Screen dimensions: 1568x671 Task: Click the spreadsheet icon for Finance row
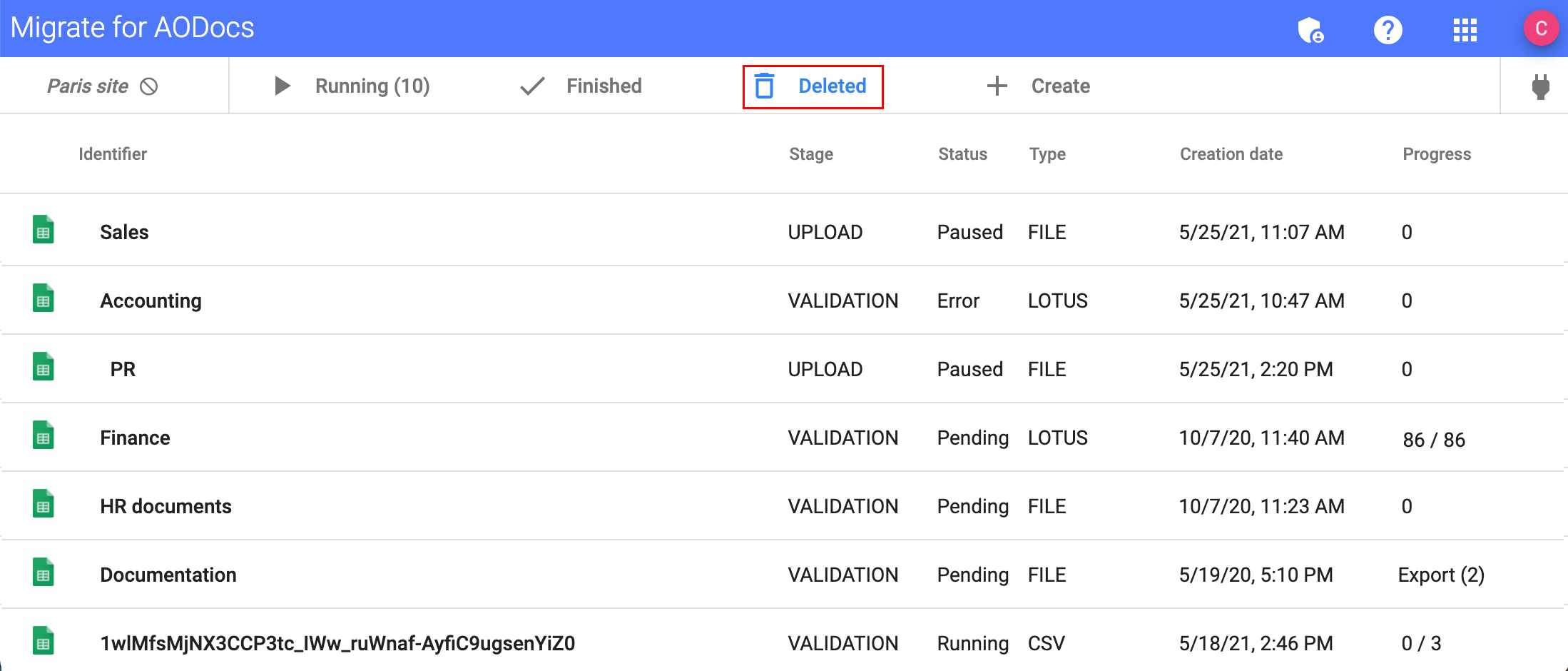[x=44, y=435]
